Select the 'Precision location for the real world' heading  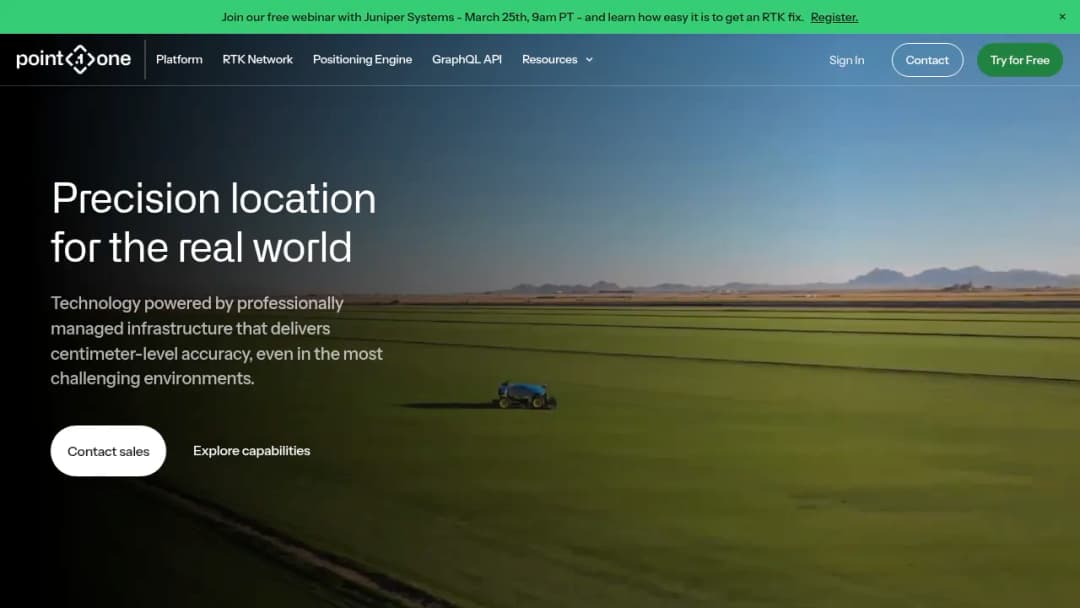pyautogui.click(x=214, y=222)
